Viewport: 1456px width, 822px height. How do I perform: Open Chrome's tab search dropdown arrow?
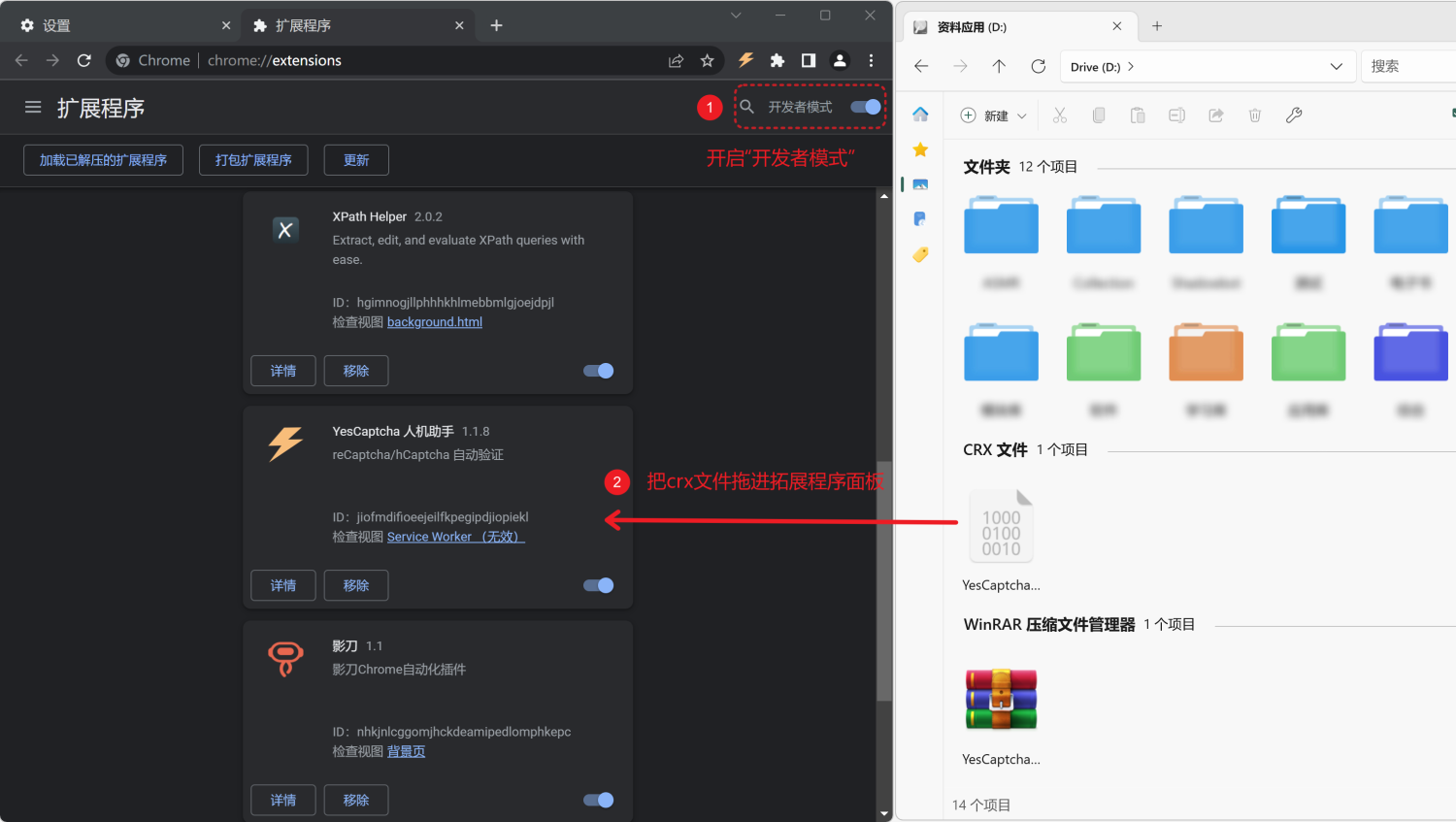[736, 16]
